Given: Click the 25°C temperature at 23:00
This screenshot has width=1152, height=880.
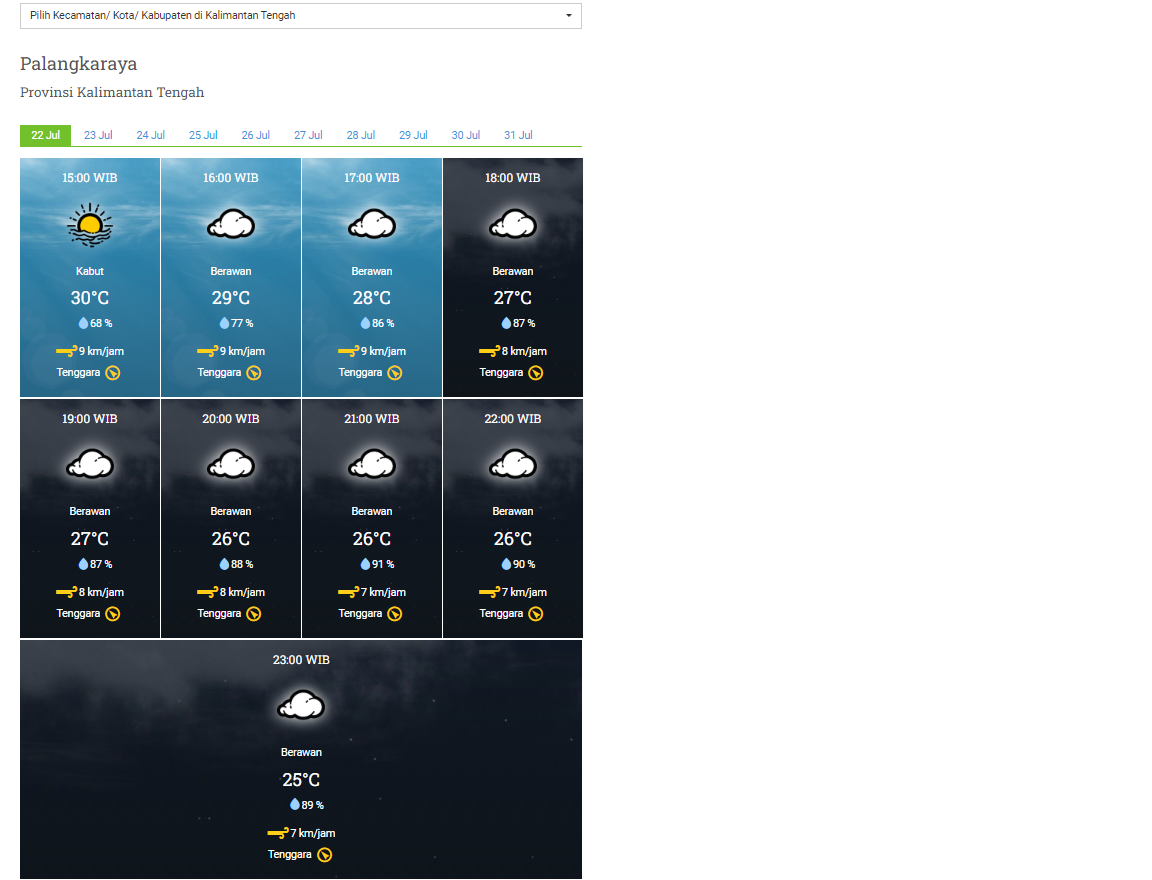Looking at the screenshot, I should click(x=301, y=780).
